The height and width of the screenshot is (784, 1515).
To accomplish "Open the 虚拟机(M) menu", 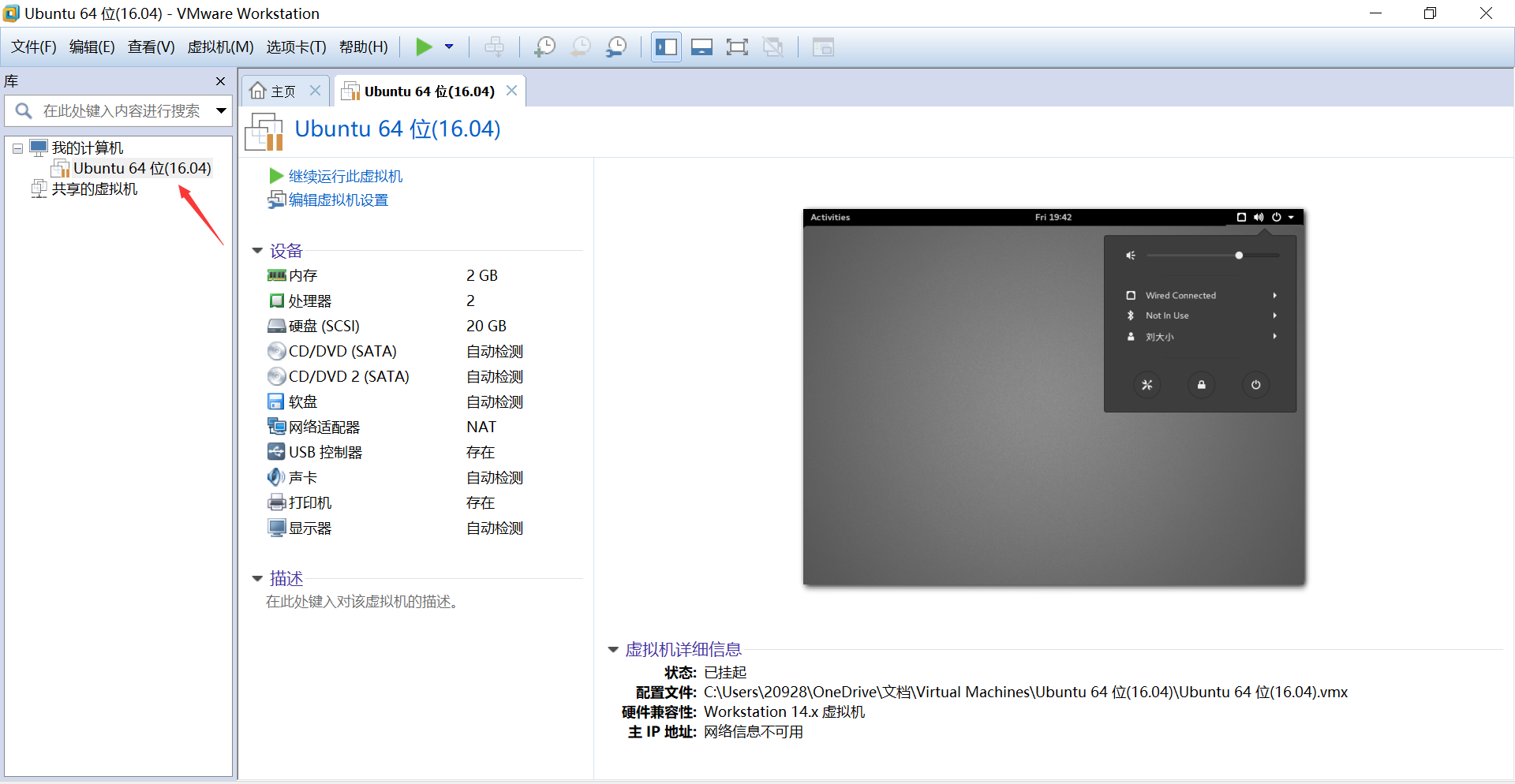I will 220,47.
